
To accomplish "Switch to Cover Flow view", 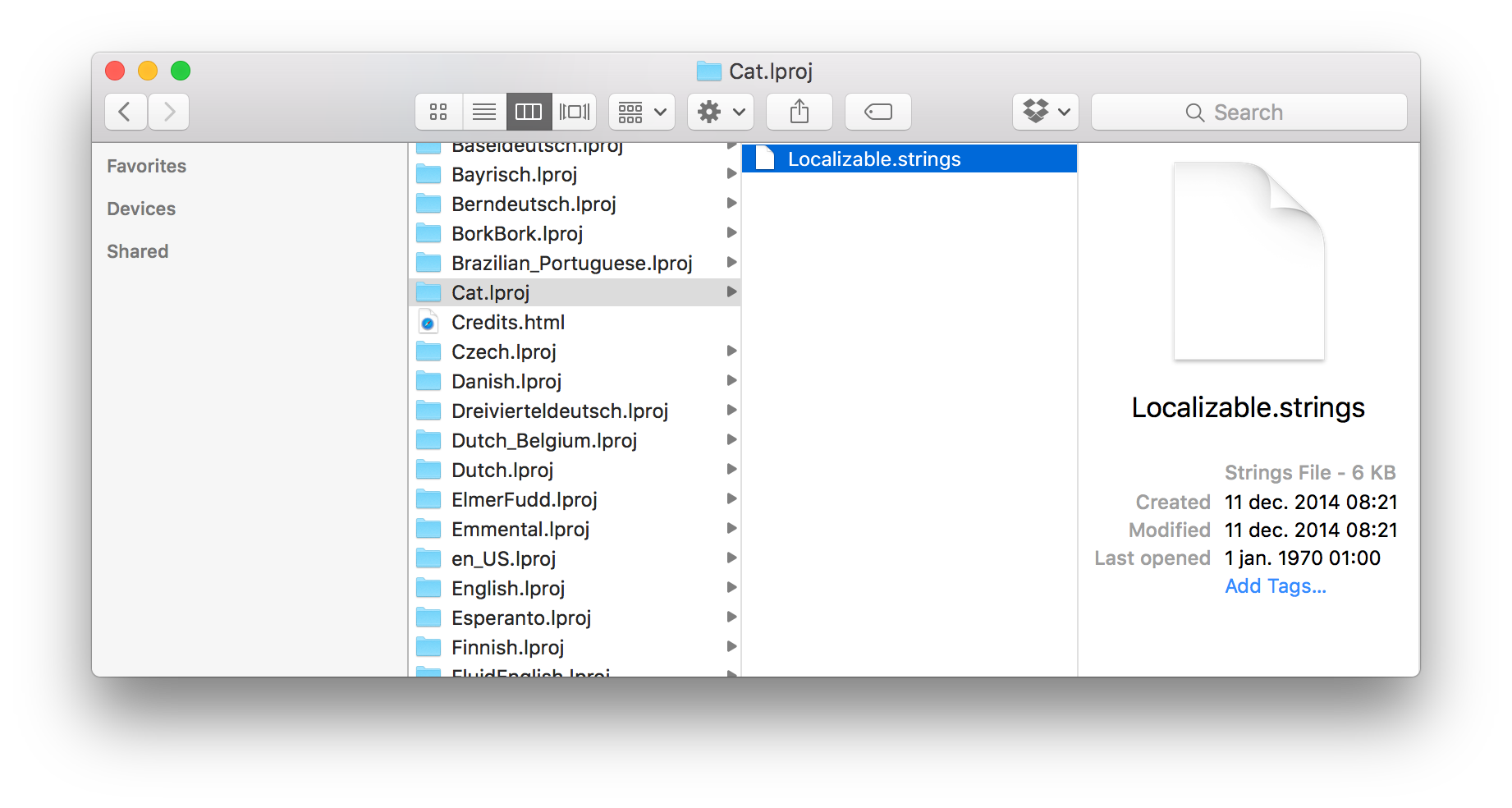I will point(575,112).
